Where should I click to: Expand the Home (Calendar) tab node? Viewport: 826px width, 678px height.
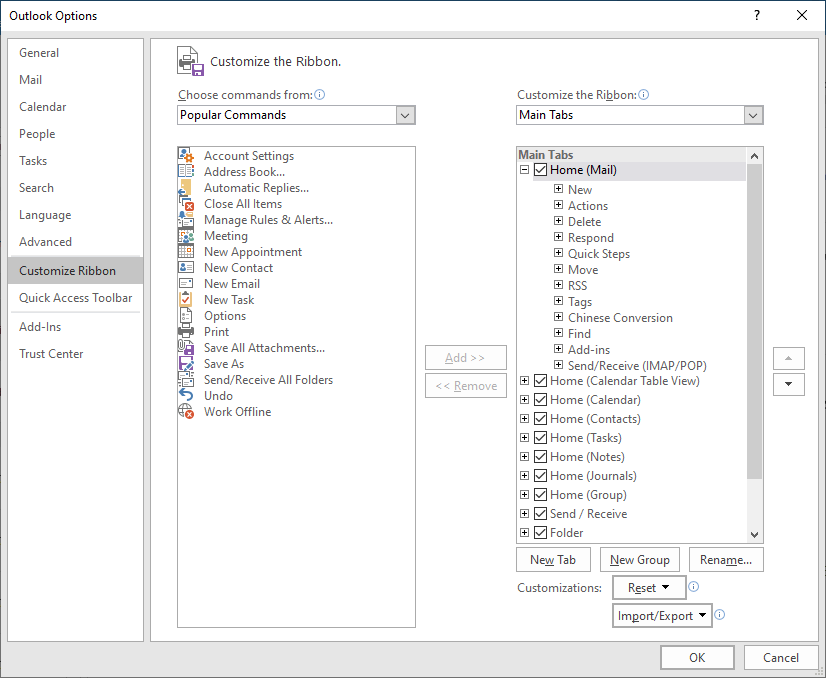(524, 400)
